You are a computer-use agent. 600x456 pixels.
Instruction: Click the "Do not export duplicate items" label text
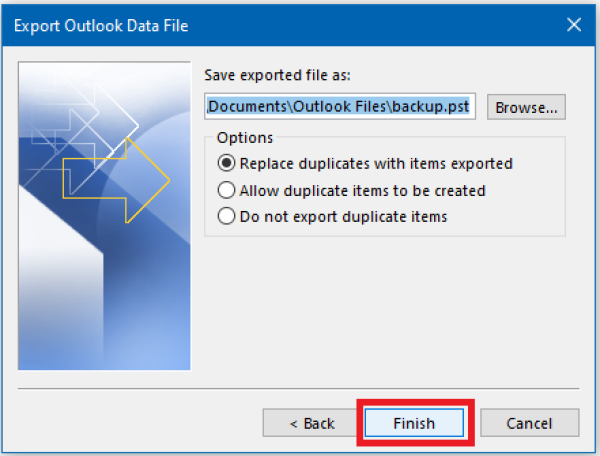[x=342, y=216]
